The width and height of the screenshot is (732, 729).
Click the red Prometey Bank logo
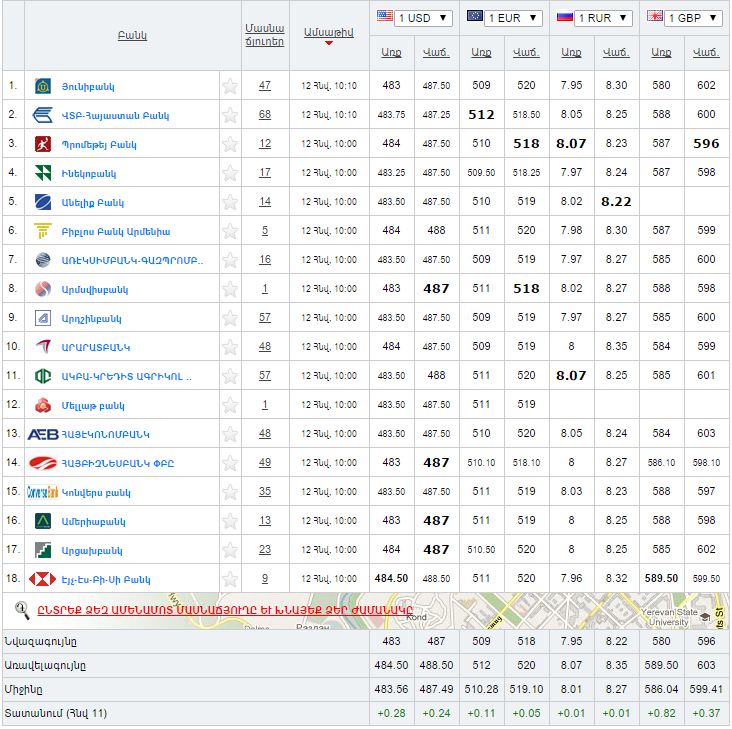[x=43, y=144]
